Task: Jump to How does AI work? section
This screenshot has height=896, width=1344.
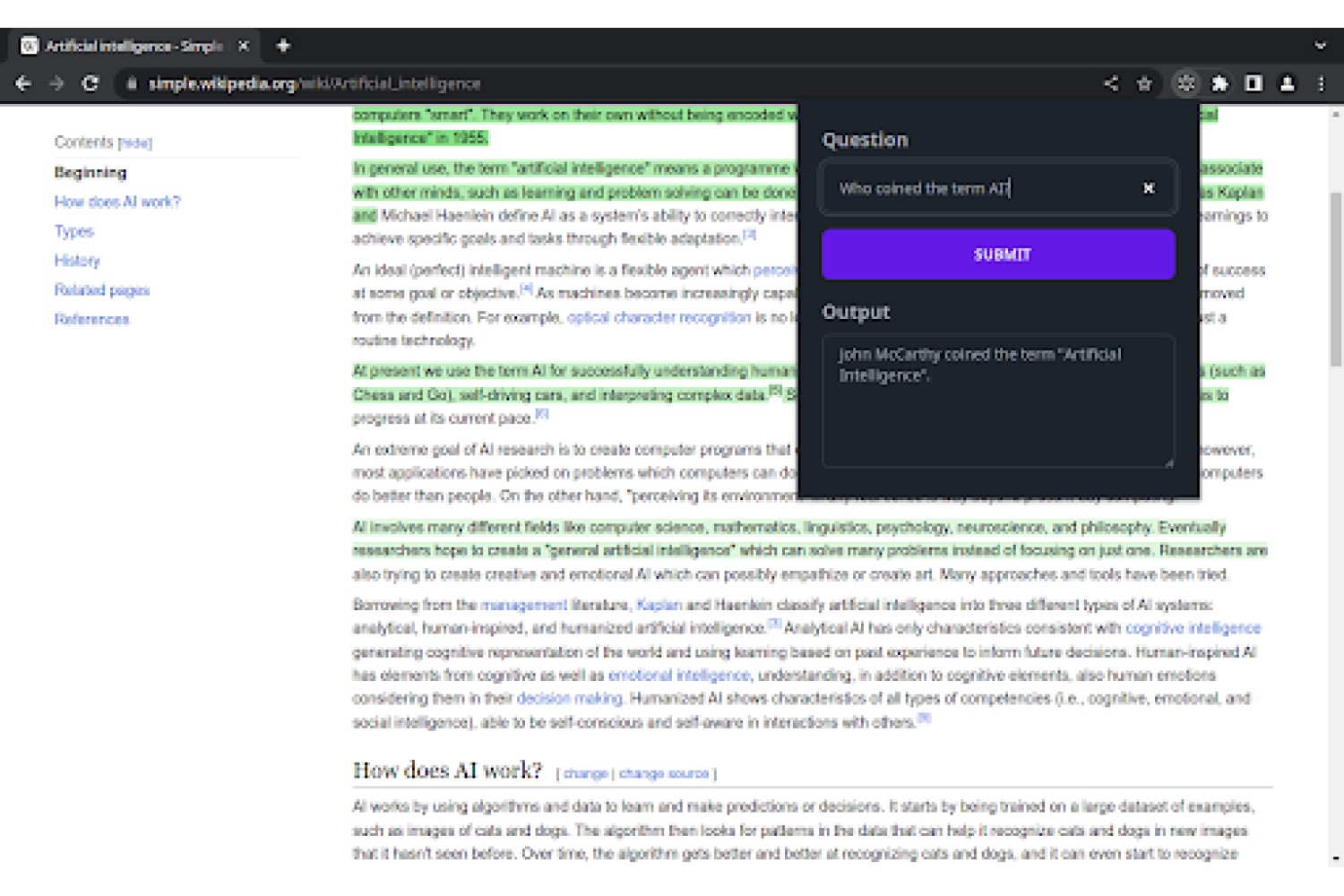Action: point(117,202)
